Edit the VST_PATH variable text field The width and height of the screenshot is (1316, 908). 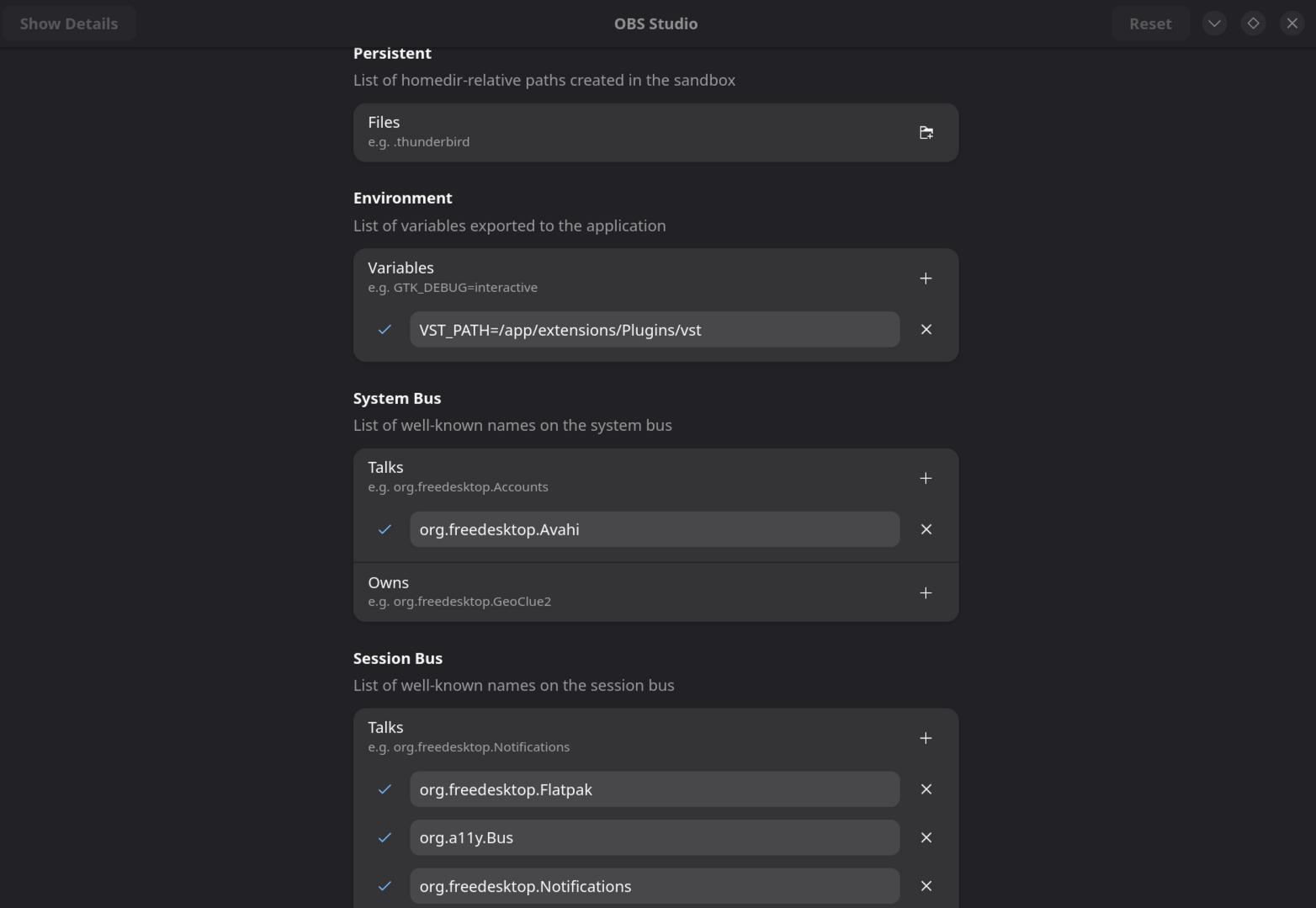tap(655, 329)
